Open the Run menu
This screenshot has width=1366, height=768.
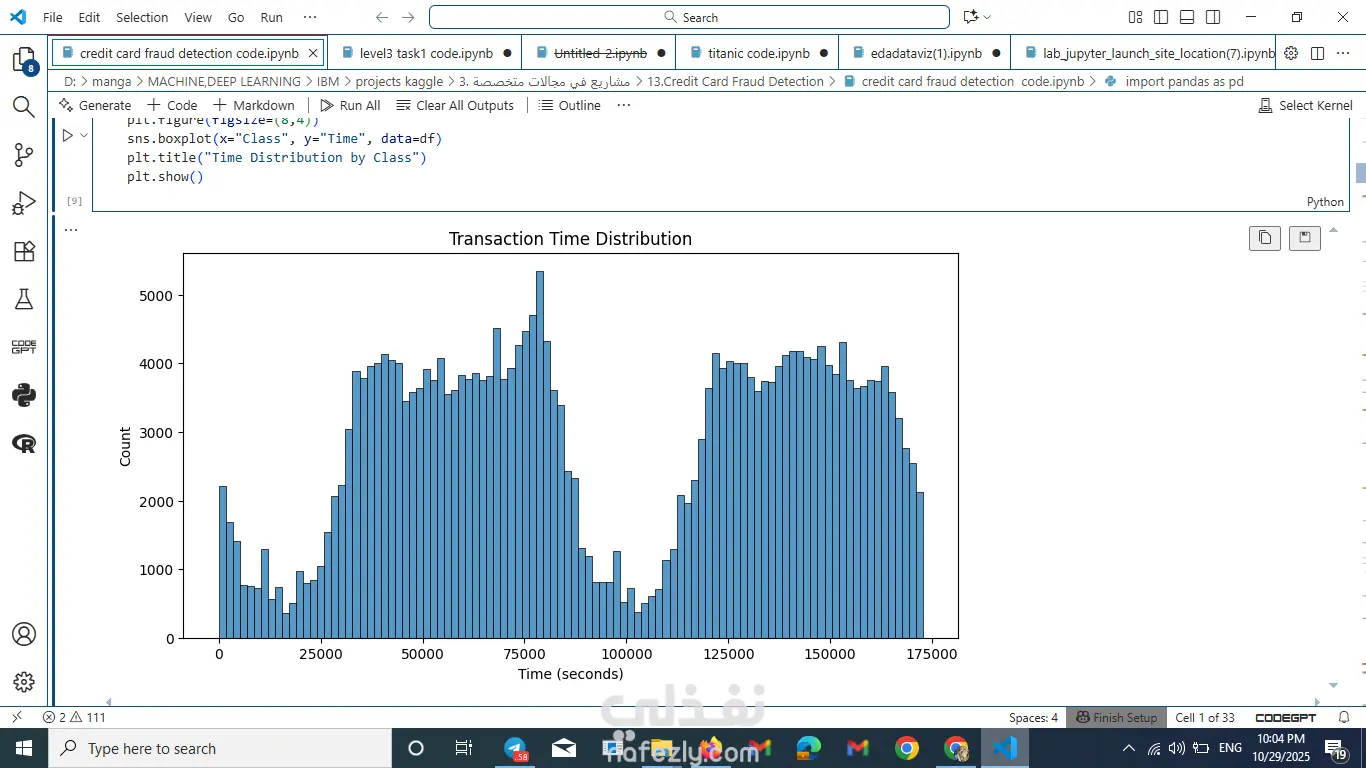click(x=271, y=17)
